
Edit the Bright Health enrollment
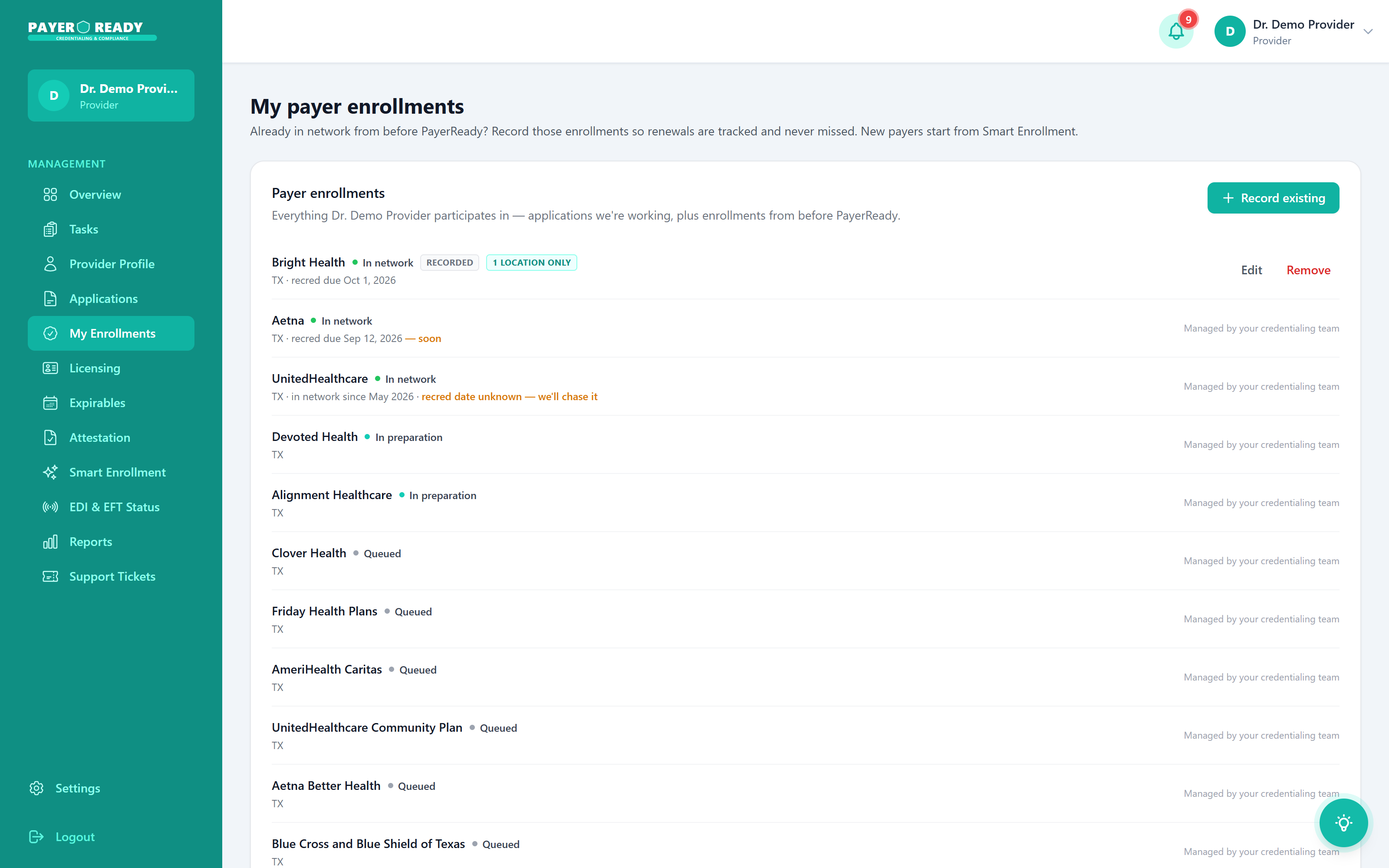click(1251, 270)
